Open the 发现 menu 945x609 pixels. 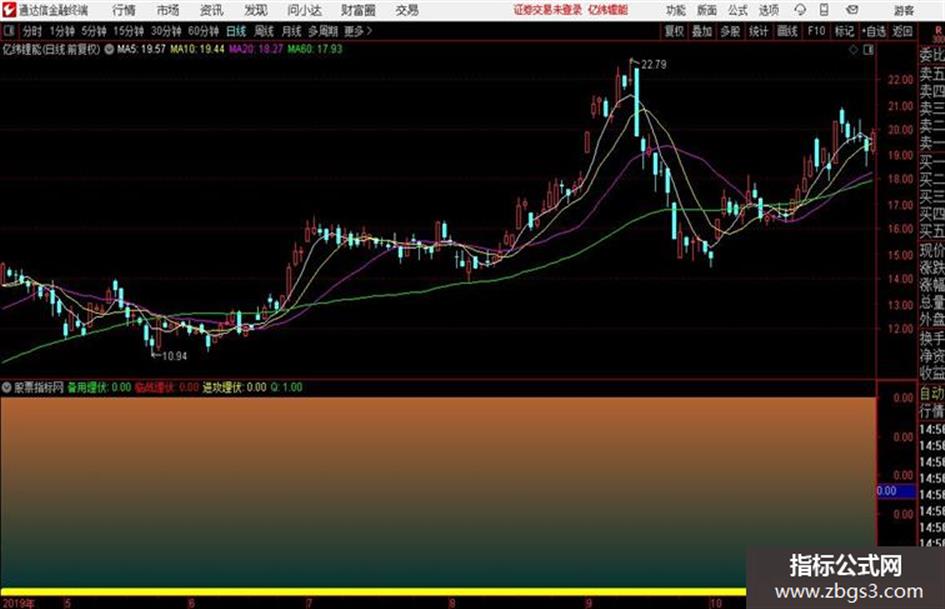(256, 10)
